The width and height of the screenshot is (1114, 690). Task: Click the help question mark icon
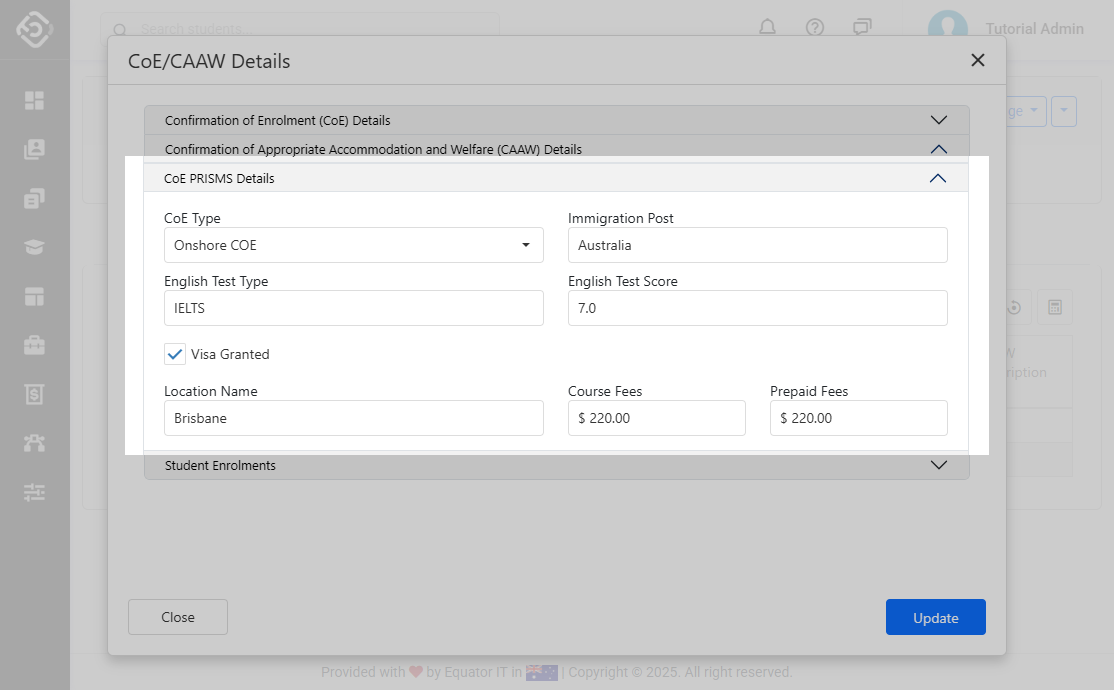point(815,28)
